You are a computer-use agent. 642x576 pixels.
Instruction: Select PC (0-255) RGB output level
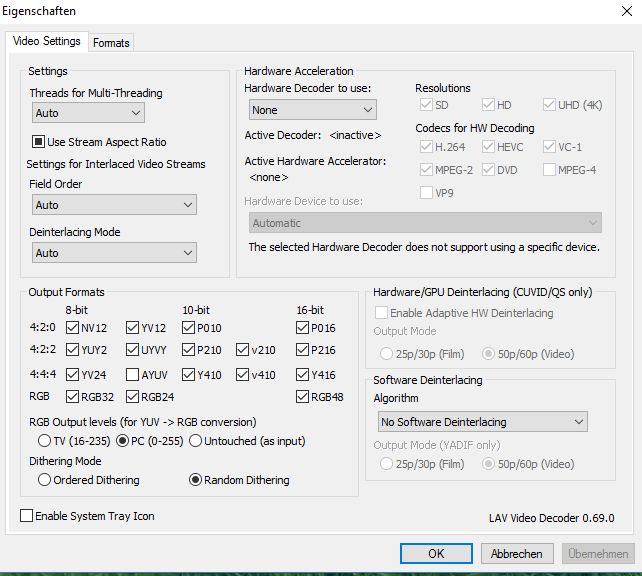pyautogui.click(x=123, y=441)
